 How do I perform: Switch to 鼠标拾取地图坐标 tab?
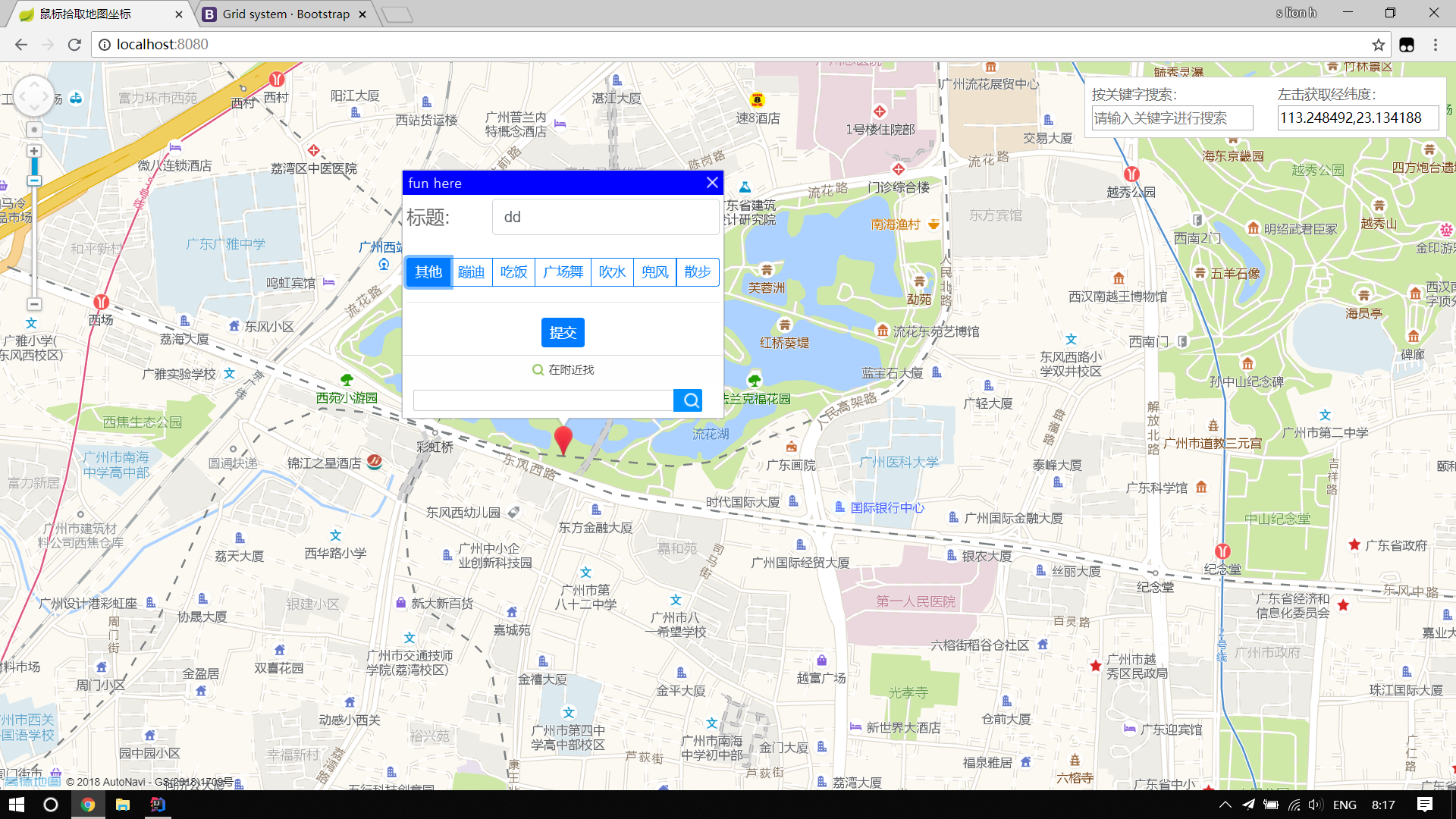85,14
